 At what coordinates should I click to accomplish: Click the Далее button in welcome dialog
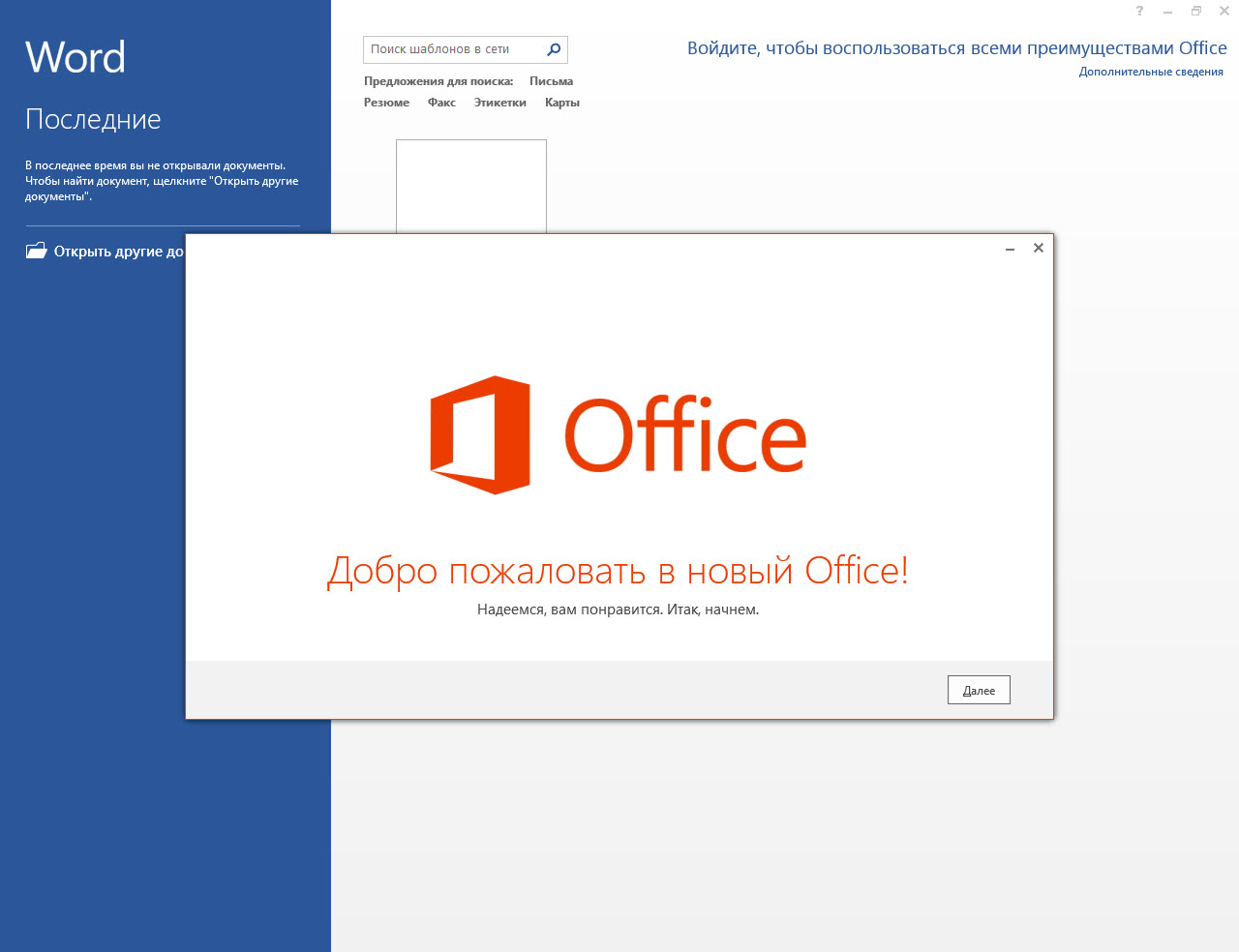pos(979,690)
